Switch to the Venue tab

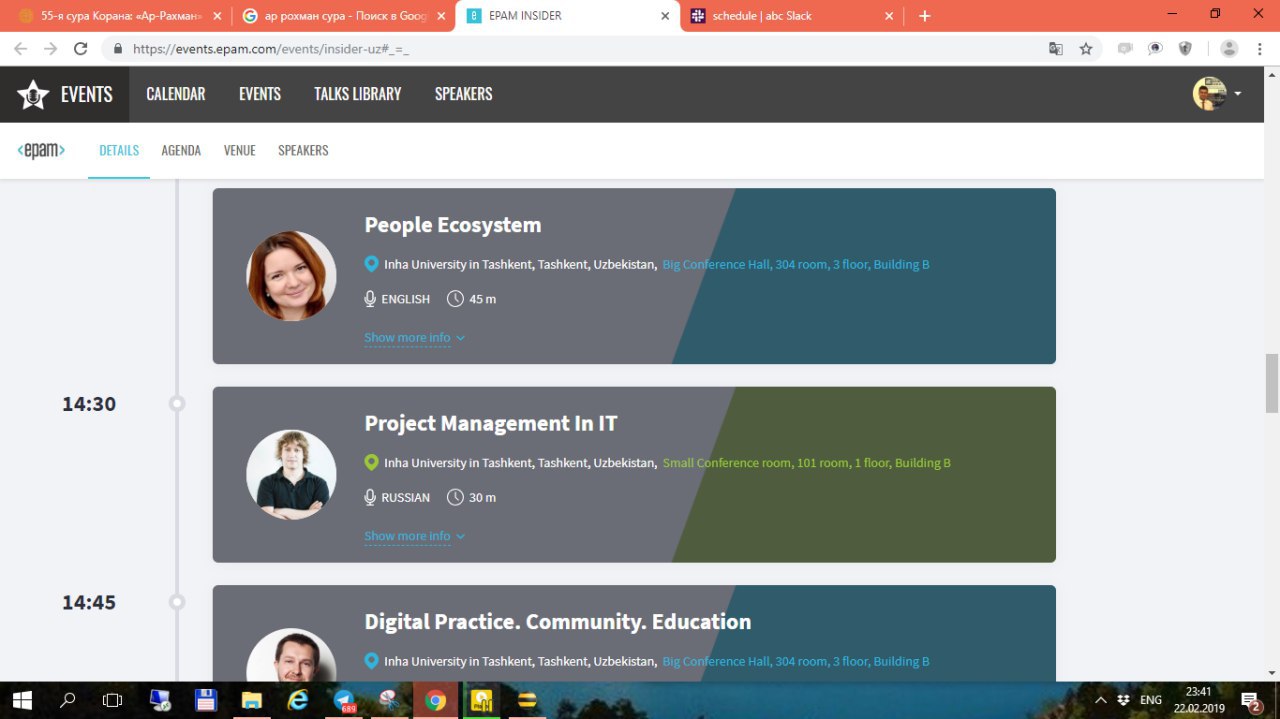tap(240, 150)
